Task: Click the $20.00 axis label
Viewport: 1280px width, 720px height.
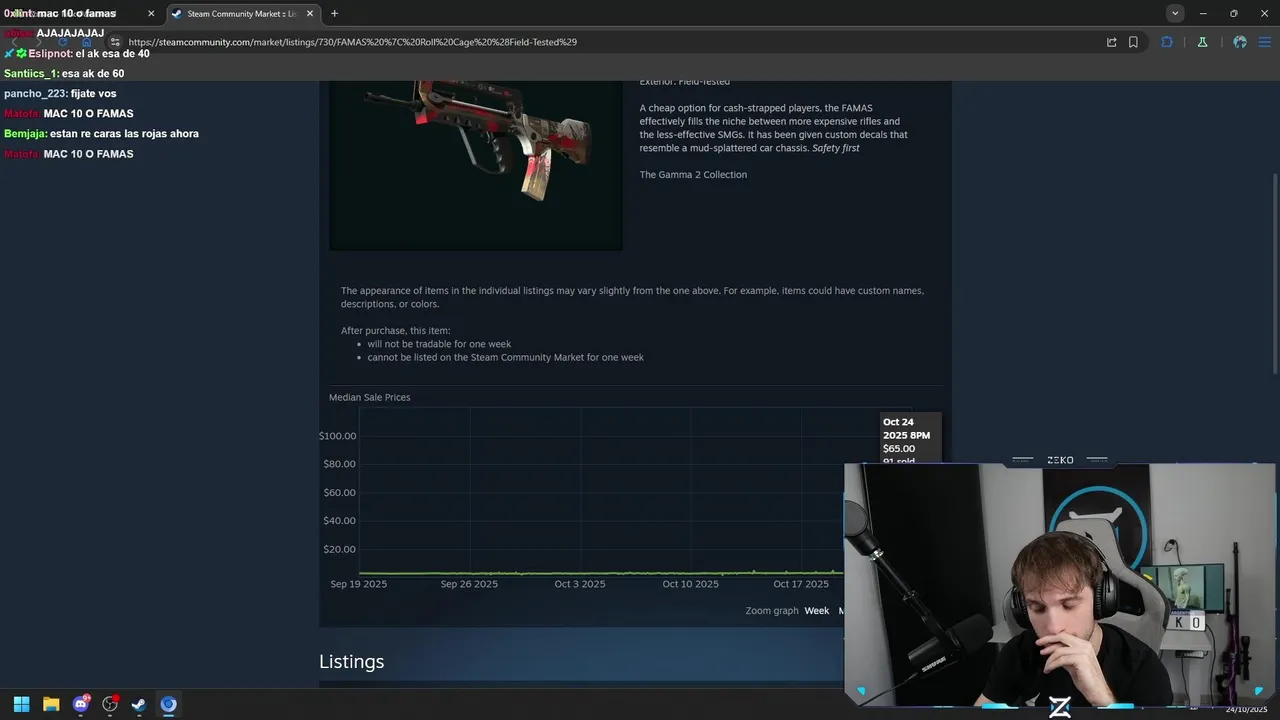Action: coord(340,549)
